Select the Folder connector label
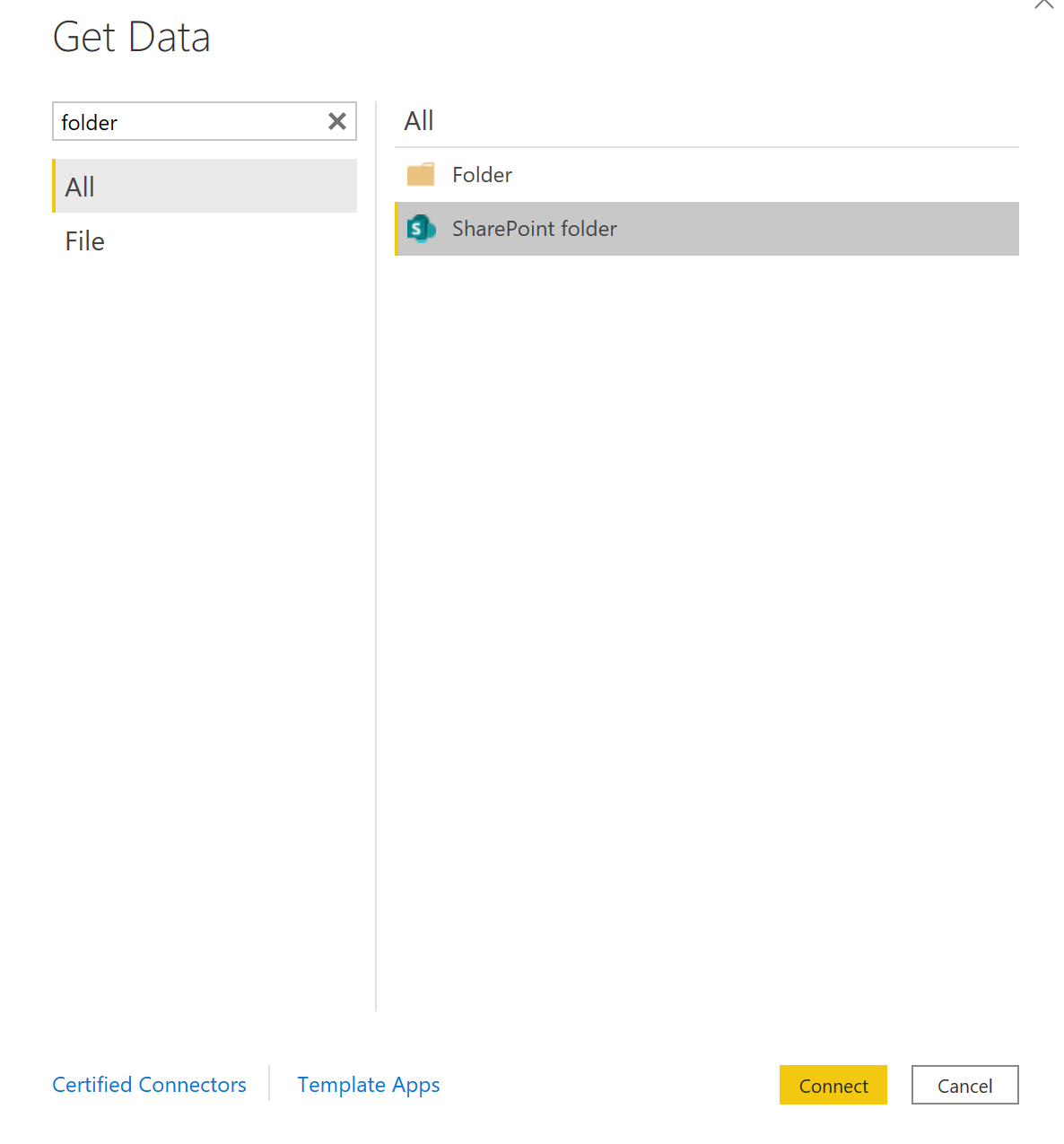Screen dimensions: 1064x1144 tap(482, 175)
